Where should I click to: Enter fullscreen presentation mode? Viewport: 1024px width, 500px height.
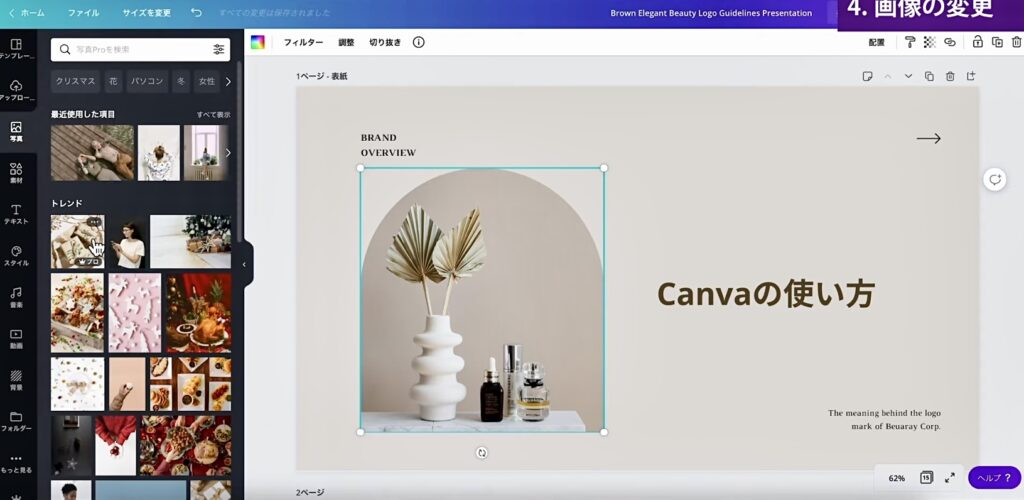pyautogui.click(x=950, y=478)
